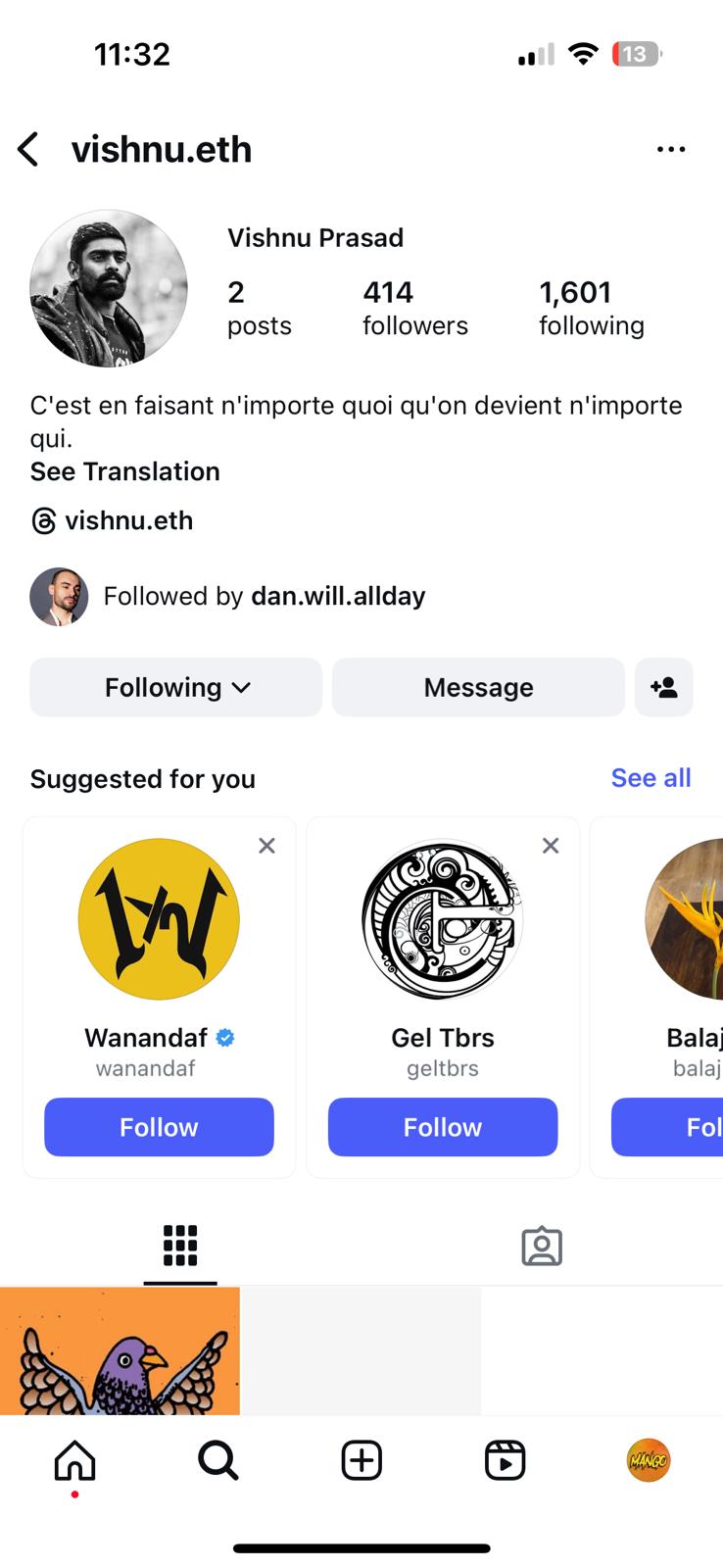The width and height of the screenshot is (723, 1568).
Task: Go to the Home feed icon
Action: pyautogui.click(x=74, y=1461)
